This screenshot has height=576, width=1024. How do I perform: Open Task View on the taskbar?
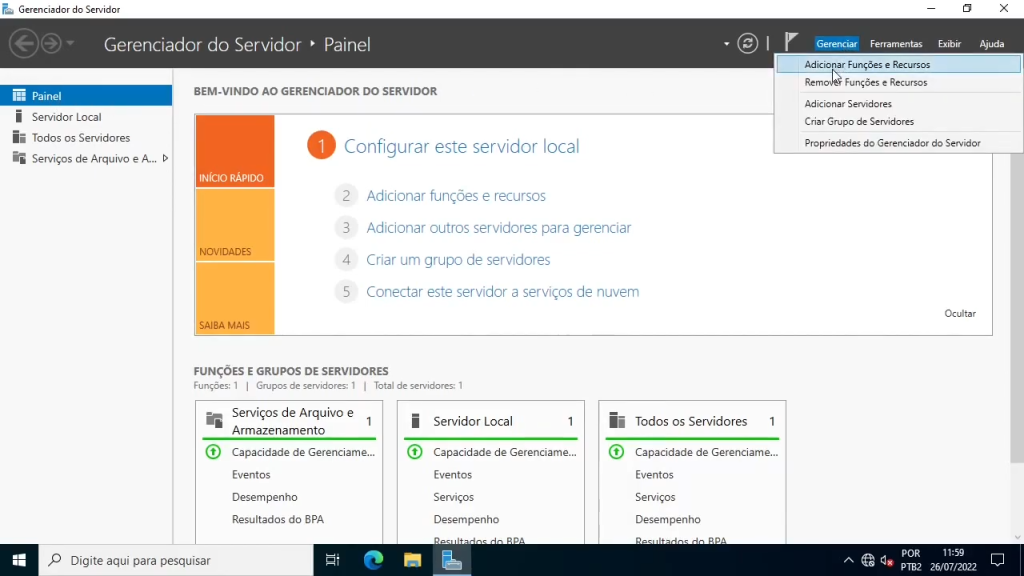click(x=332, y=560)
